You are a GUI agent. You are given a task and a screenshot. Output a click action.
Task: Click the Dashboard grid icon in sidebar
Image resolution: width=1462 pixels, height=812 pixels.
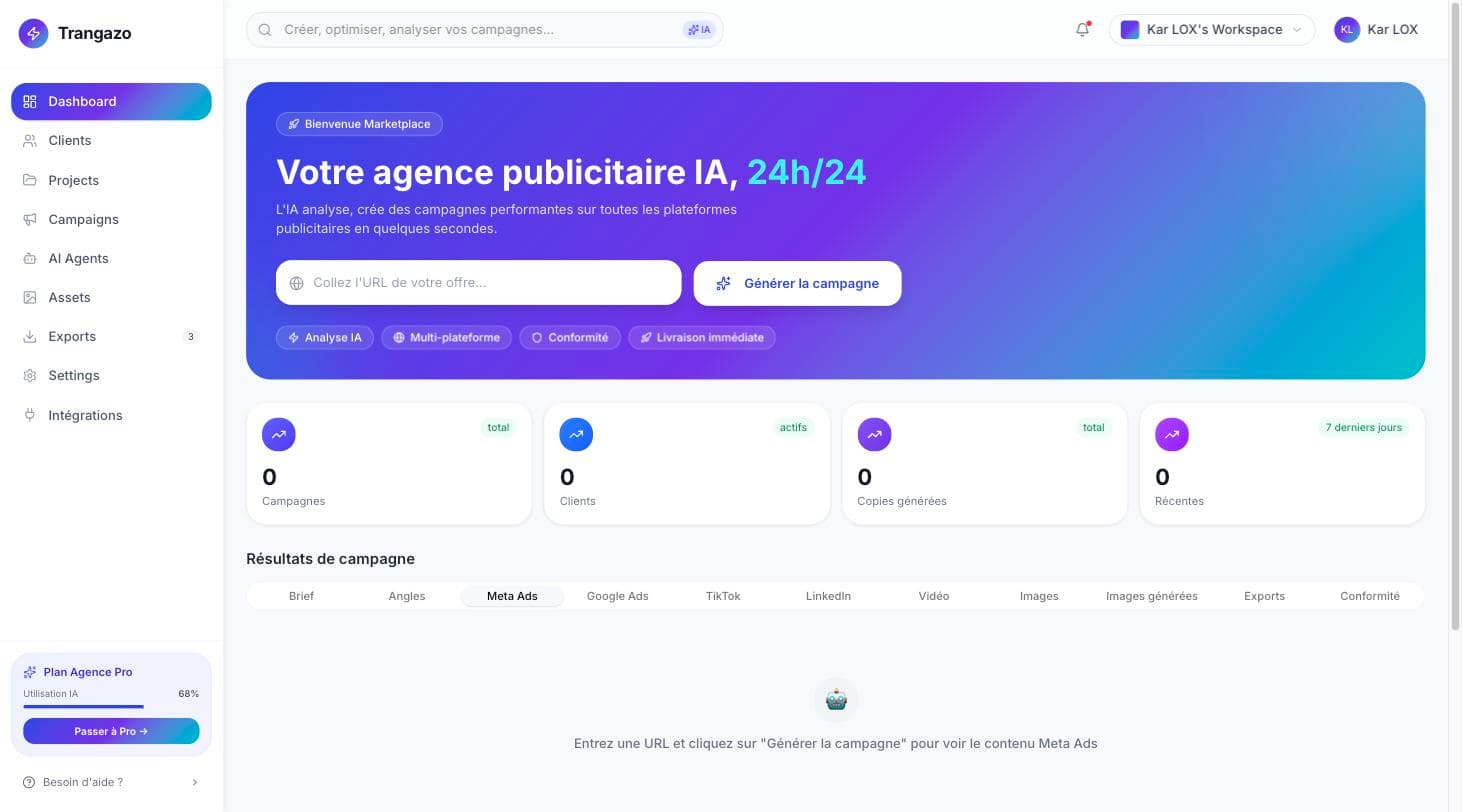30,101
